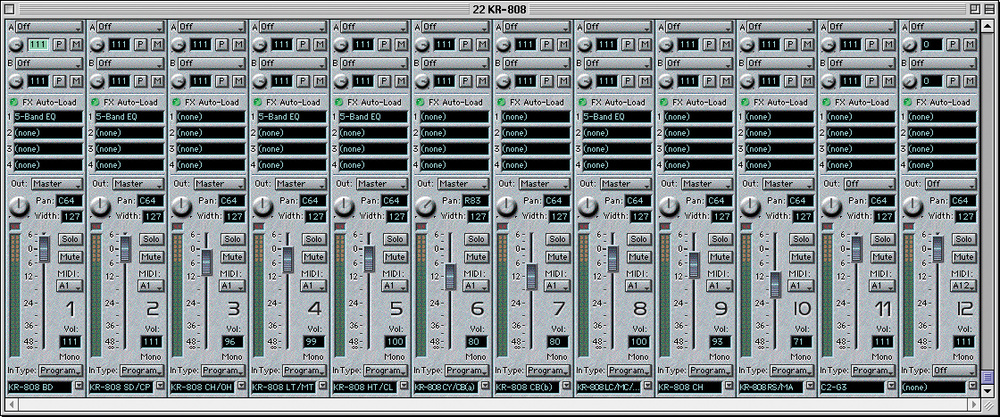Click FX slot 2 '(none)' on channel 4
Viewport: 1000px width, 417px height.
tap(292, 133)
